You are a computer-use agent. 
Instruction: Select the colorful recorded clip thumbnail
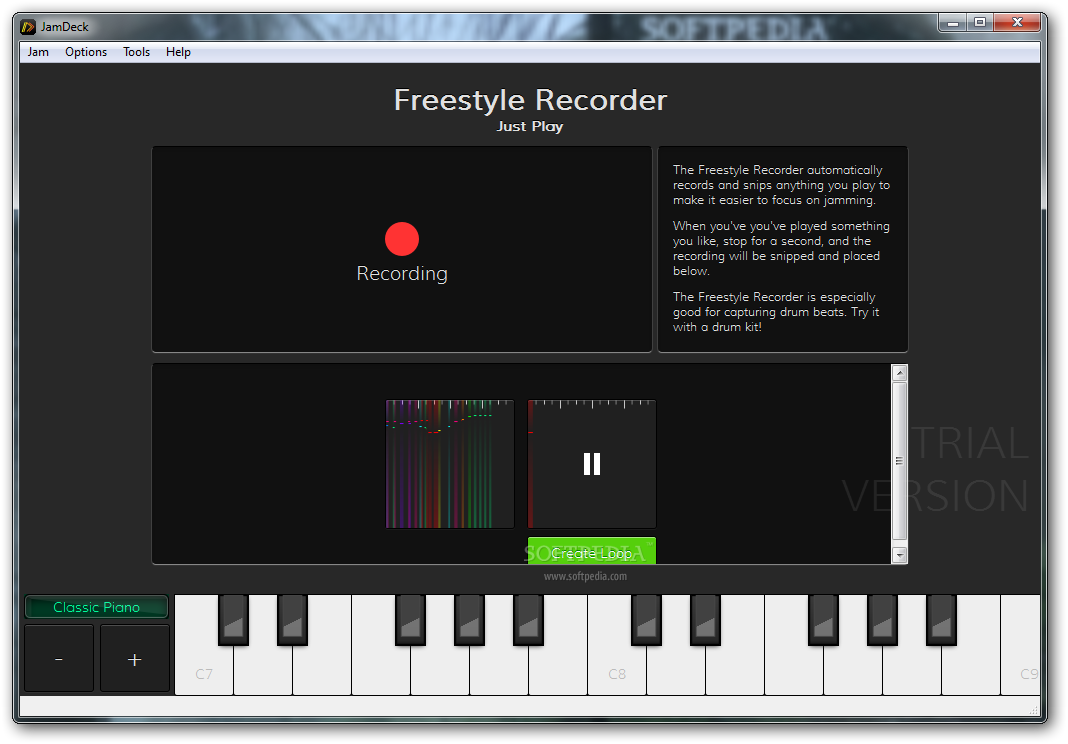(450, 464)
